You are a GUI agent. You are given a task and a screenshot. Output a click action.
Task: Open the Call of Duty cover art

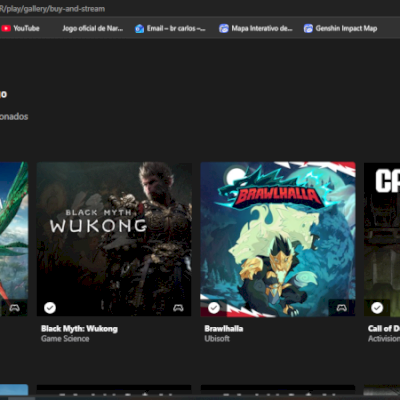(x=382, y=239)
